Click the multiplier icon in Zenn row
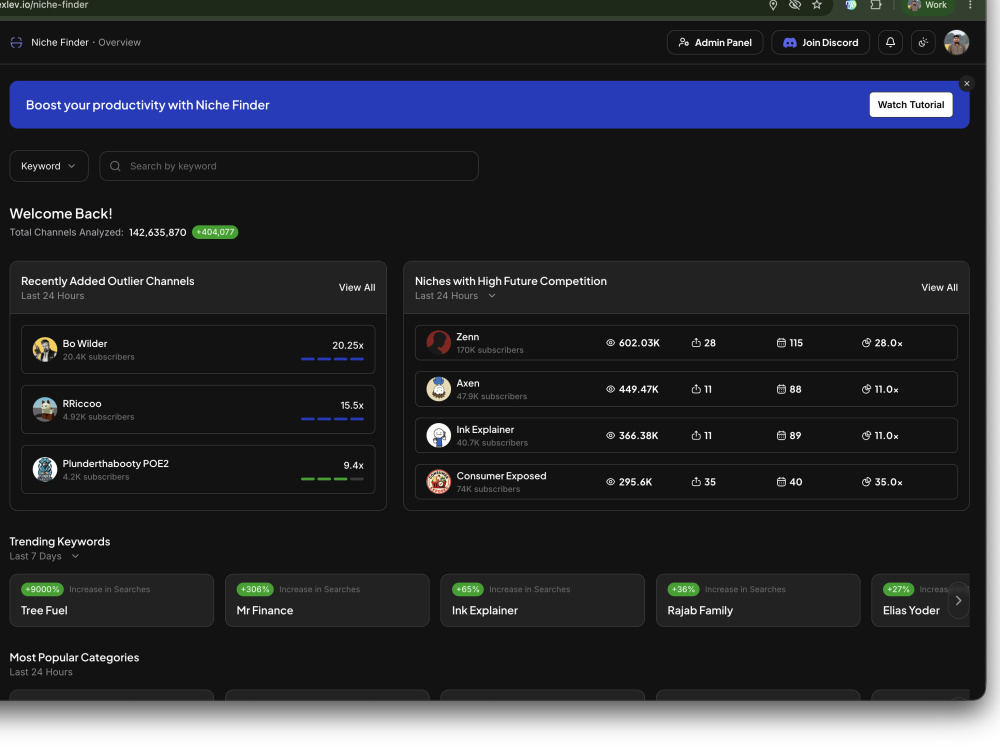 click(x=866, y=342)
